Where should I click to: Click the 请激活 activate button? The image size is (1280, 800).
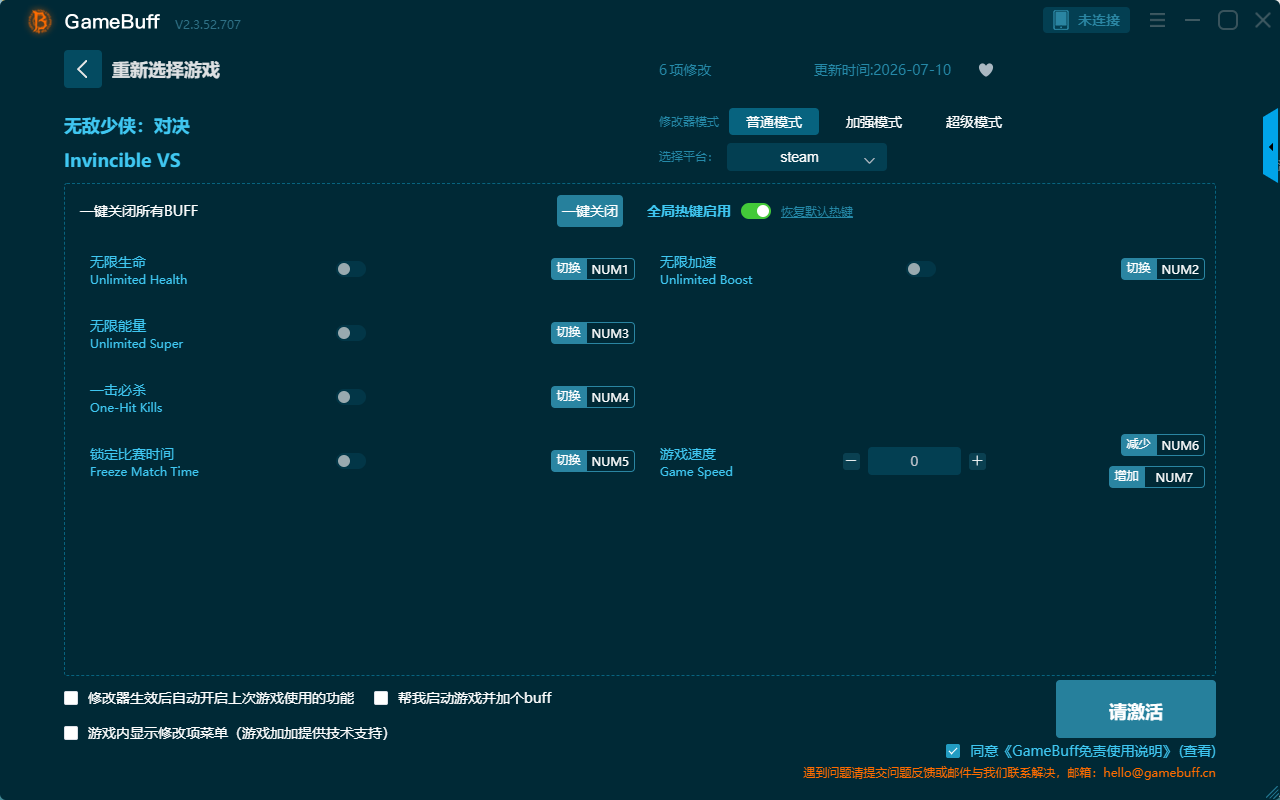[1136, 709]
